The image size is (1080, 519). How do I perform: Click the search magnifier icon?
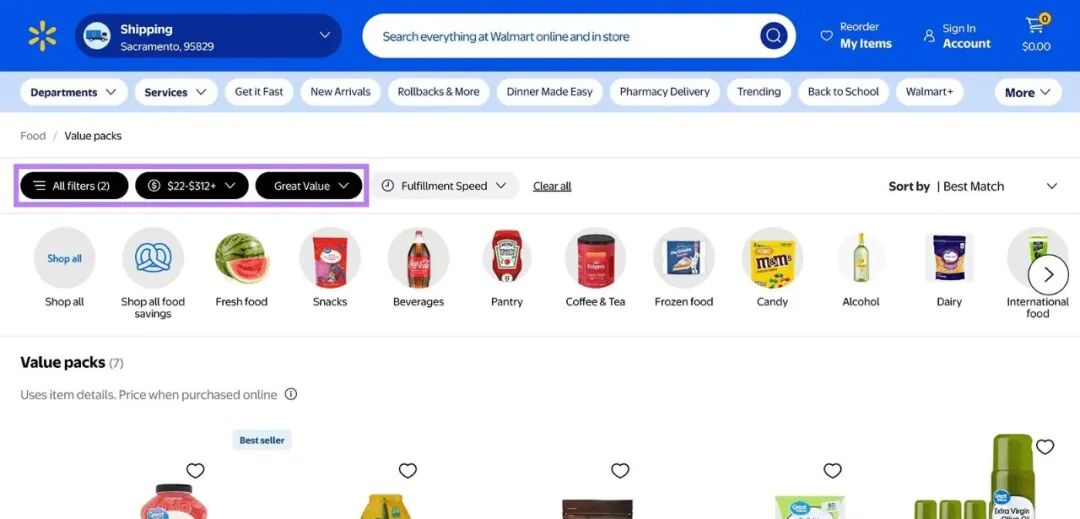pyautogui.click(x=773, y=36)
